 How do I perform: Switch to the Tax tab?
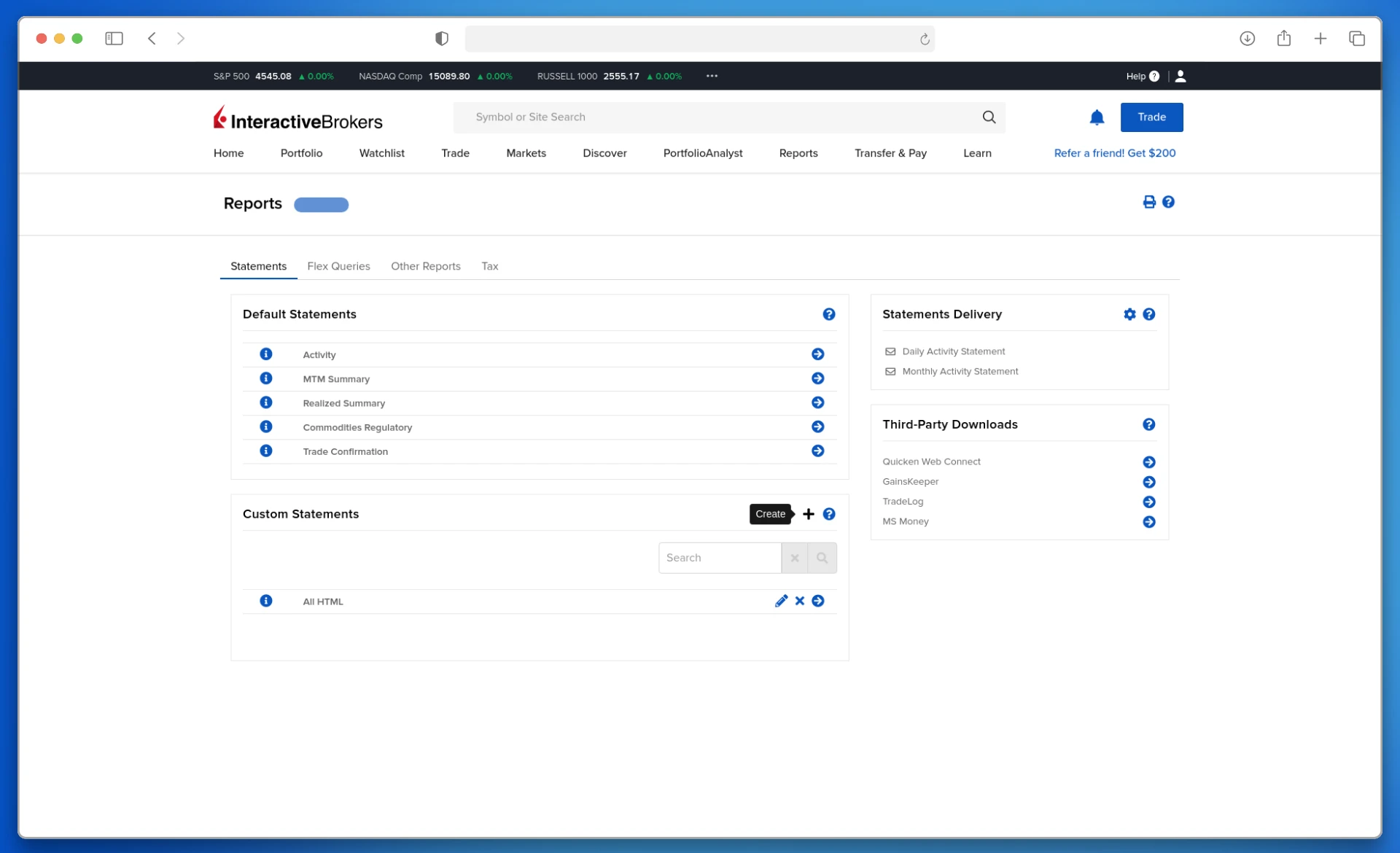489,266
